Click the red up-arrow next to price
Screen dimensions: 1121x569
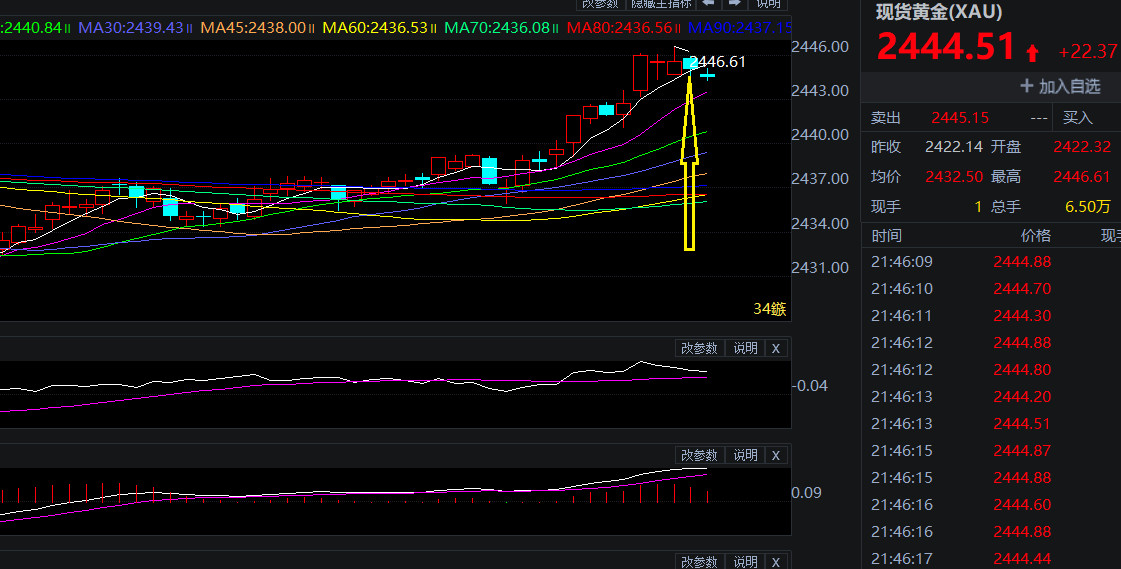pos(1032,52)
